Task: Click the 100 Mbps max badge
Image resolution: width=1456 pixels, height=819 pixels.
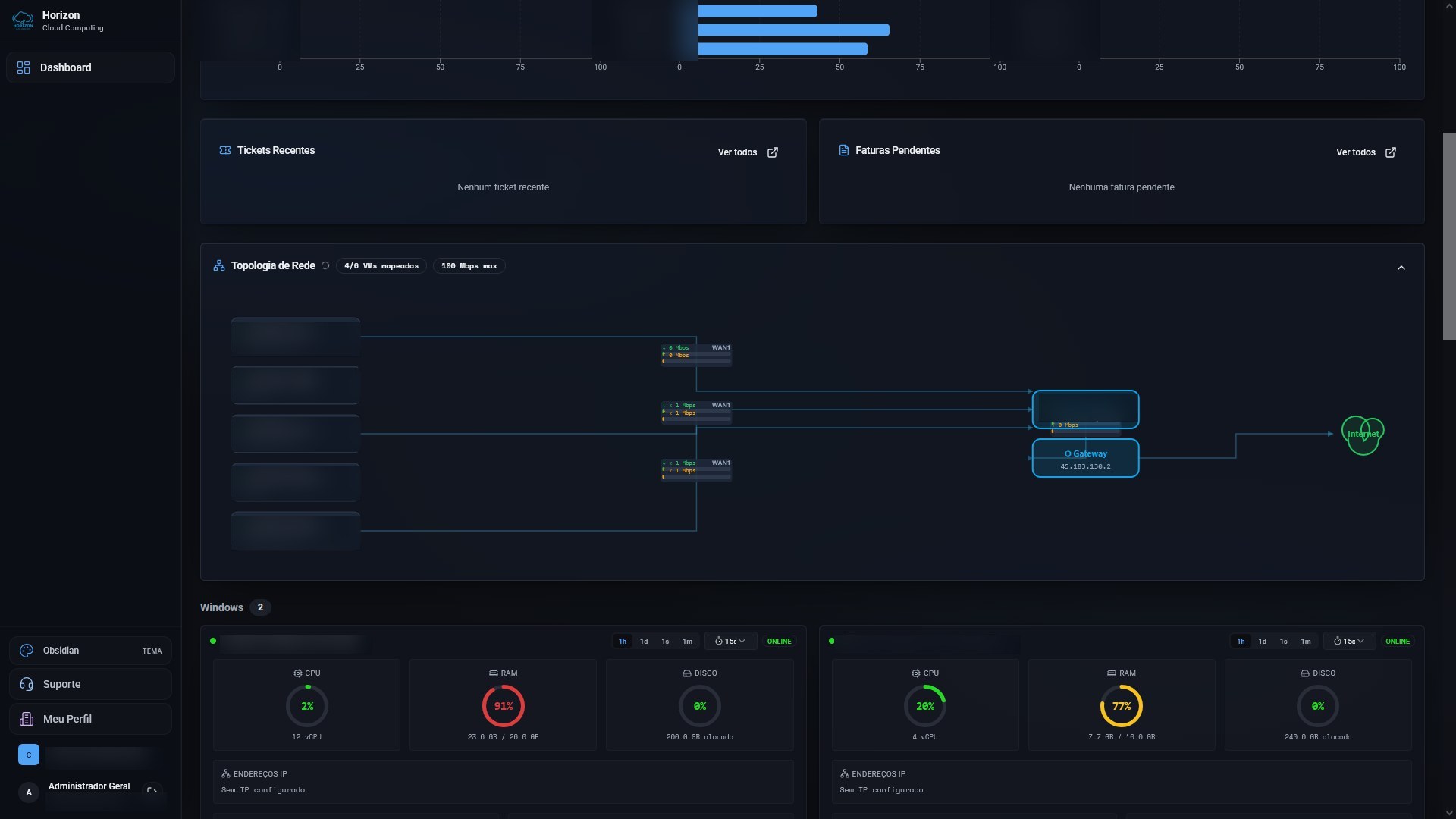Action: (x=469, y=266)
